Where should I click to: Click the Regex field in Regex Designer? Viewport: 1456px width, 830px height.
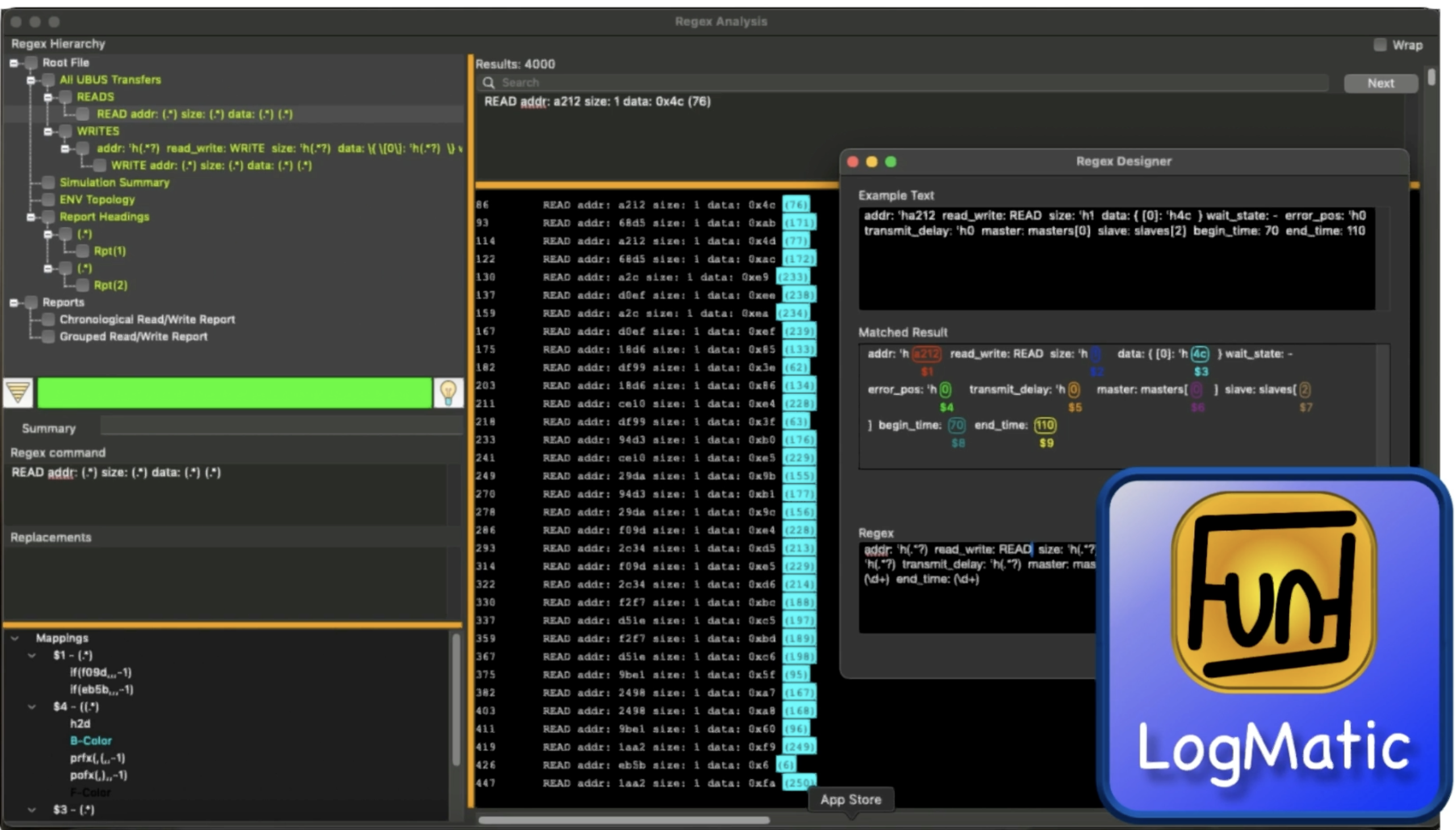977,587
